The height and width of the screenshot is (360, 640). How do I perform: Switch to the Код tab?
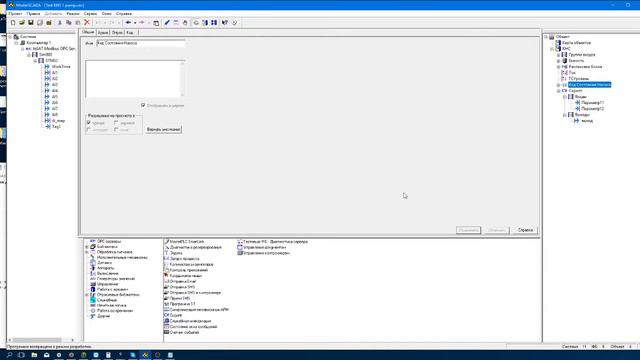pyautogui.click(x=130, y=32)
